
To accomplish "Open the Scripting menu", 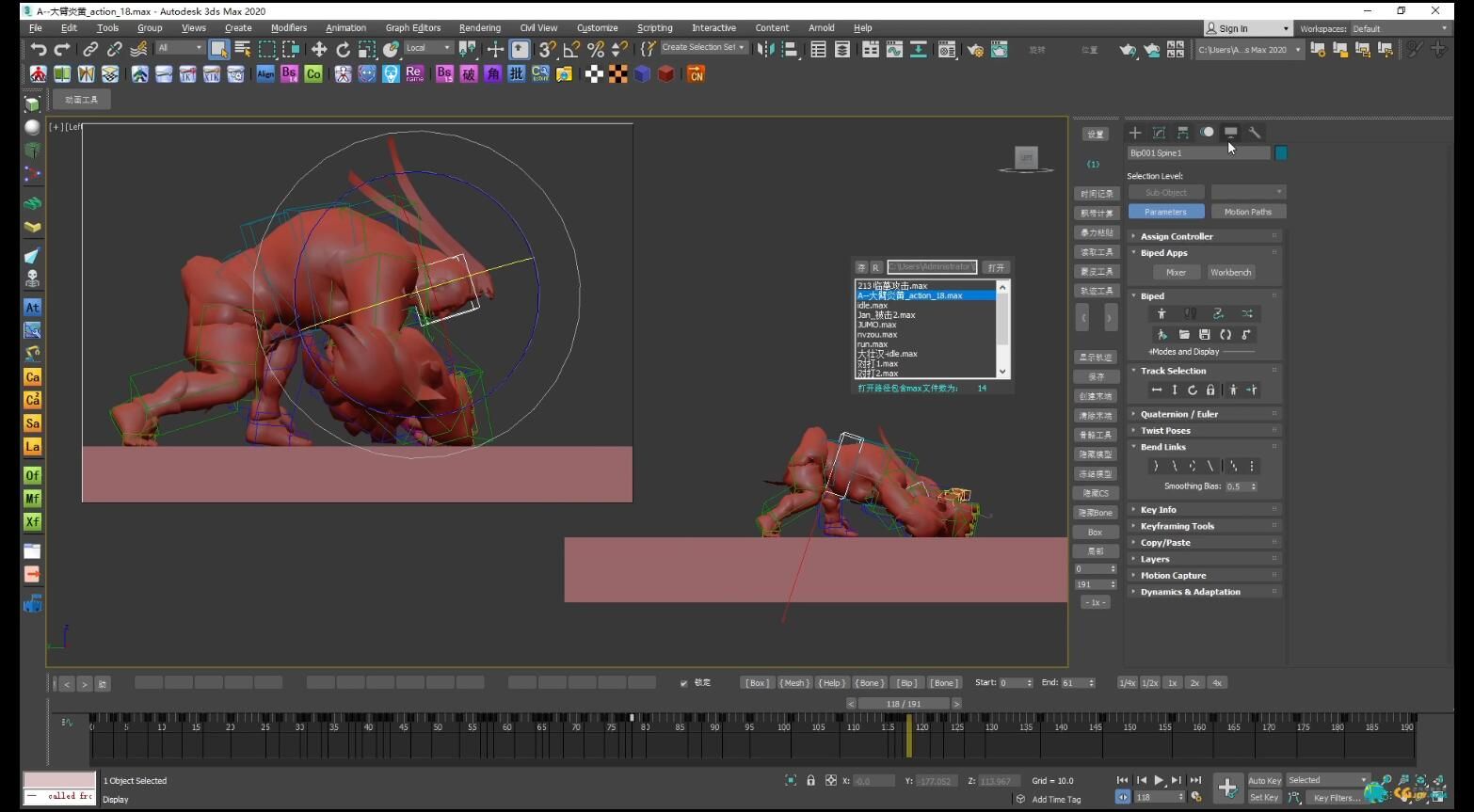I will pos(654,28).
